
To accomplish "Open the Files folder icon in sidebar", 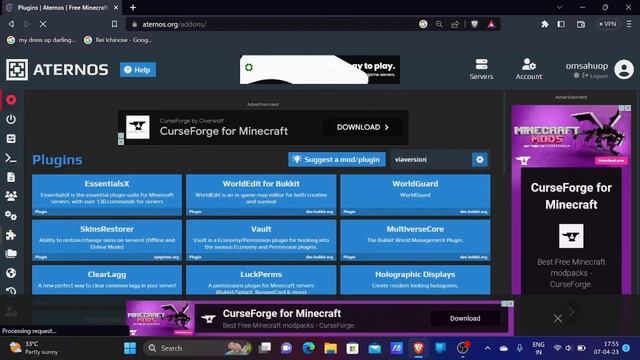I will click(11, 254).
